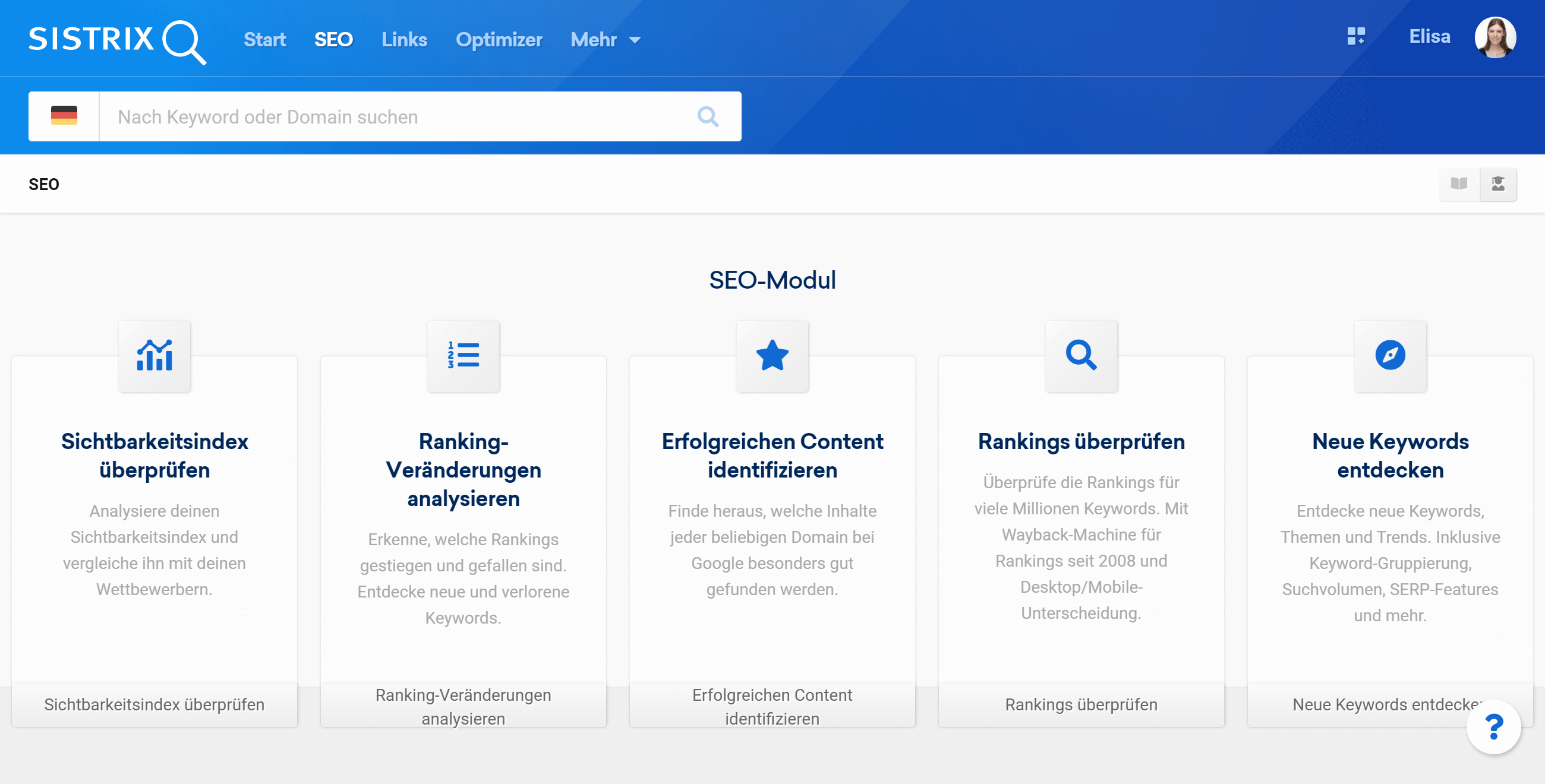Open the dashboard grid add icon
1545x784 pixels.
(x=1355, y=37)
